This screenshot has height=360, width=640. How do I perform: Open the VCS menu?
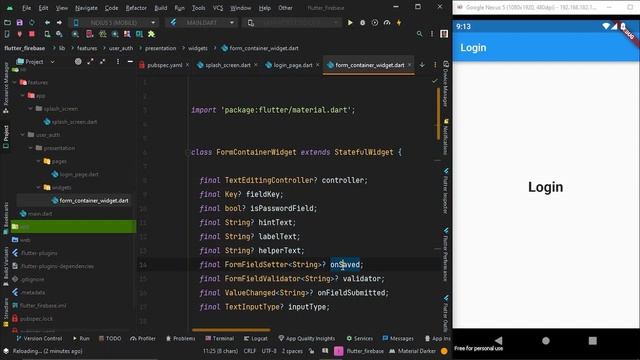coord(218,8)
